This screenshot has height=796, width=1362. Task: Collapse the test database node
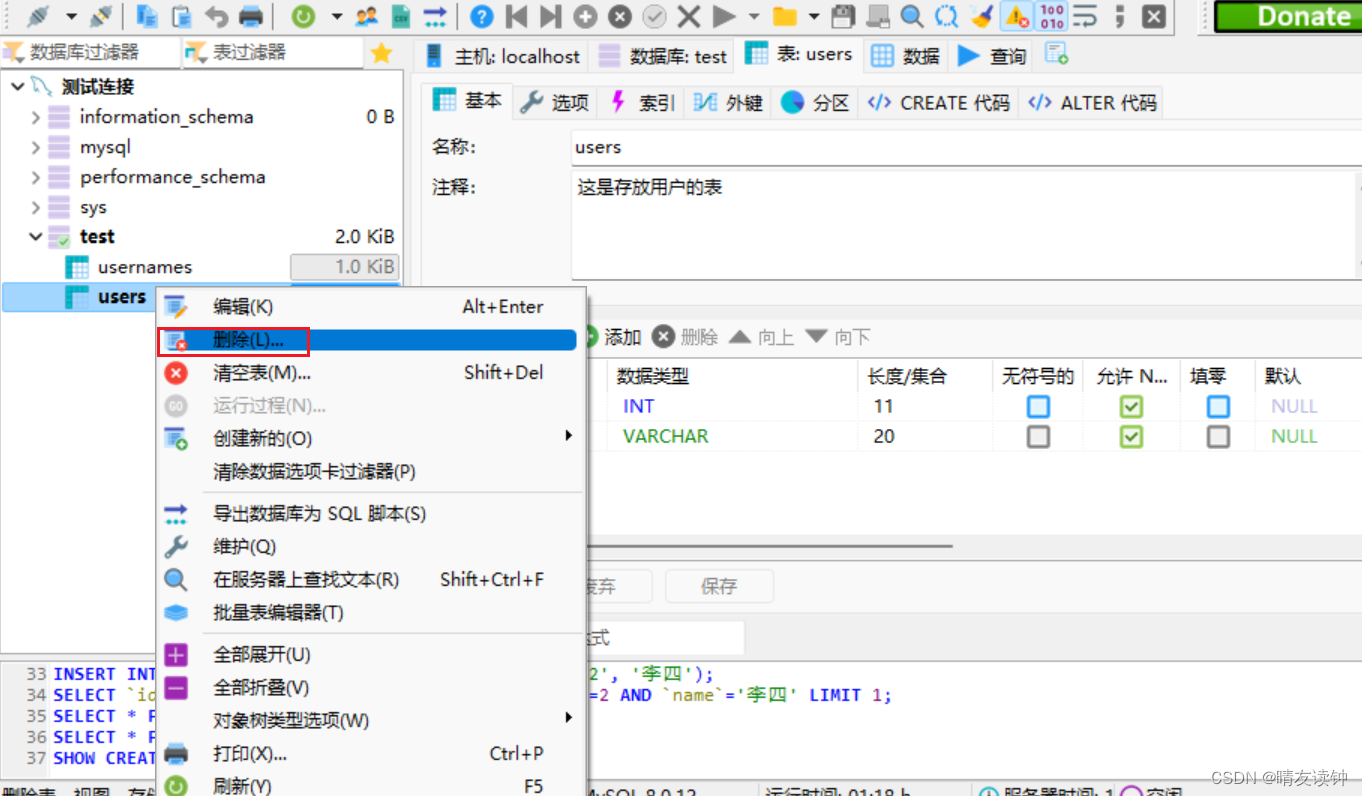[36, 236]
